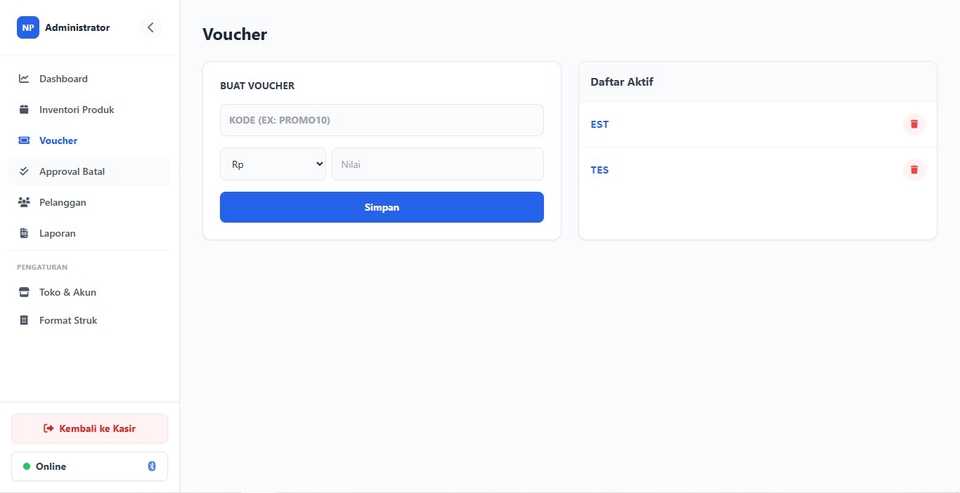Click the Toko & Akun store icon

(x=24, y=293)
